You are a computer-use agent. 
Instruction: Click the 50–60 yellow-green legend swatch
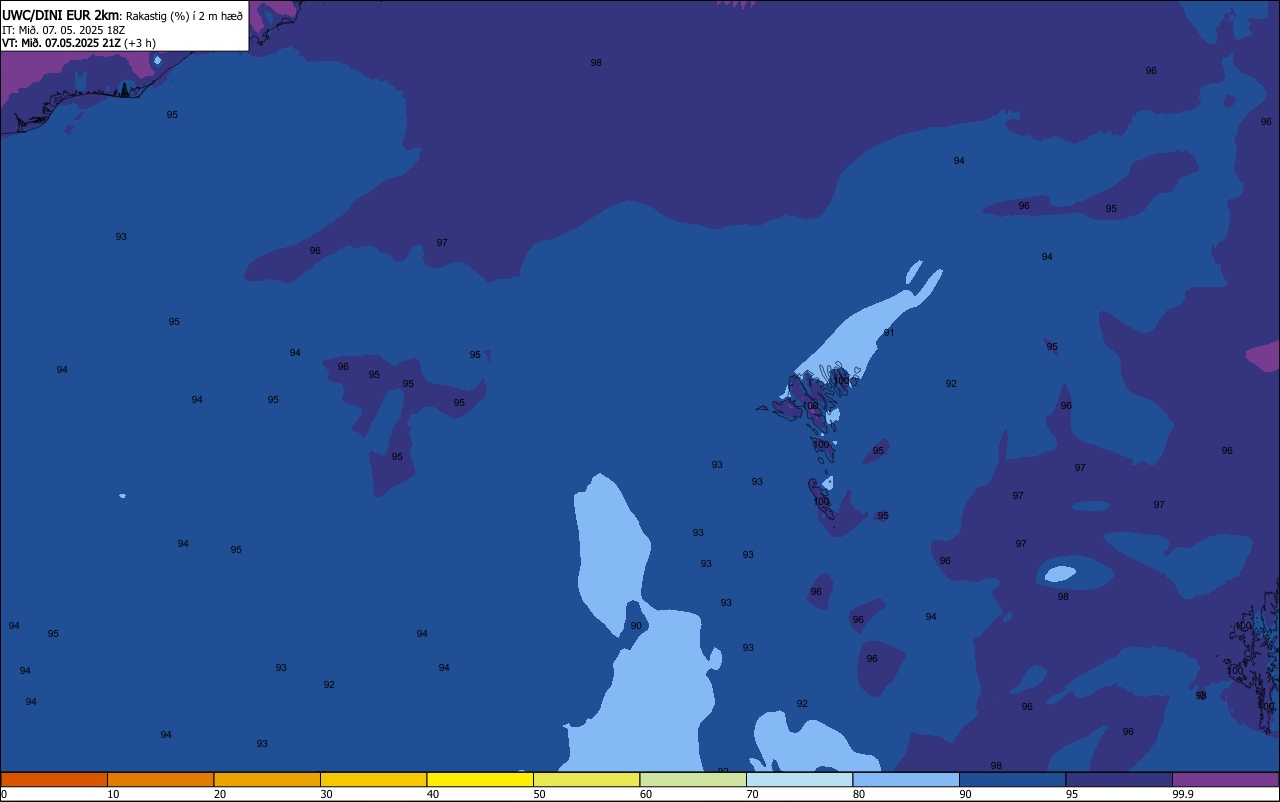(586, 779)
